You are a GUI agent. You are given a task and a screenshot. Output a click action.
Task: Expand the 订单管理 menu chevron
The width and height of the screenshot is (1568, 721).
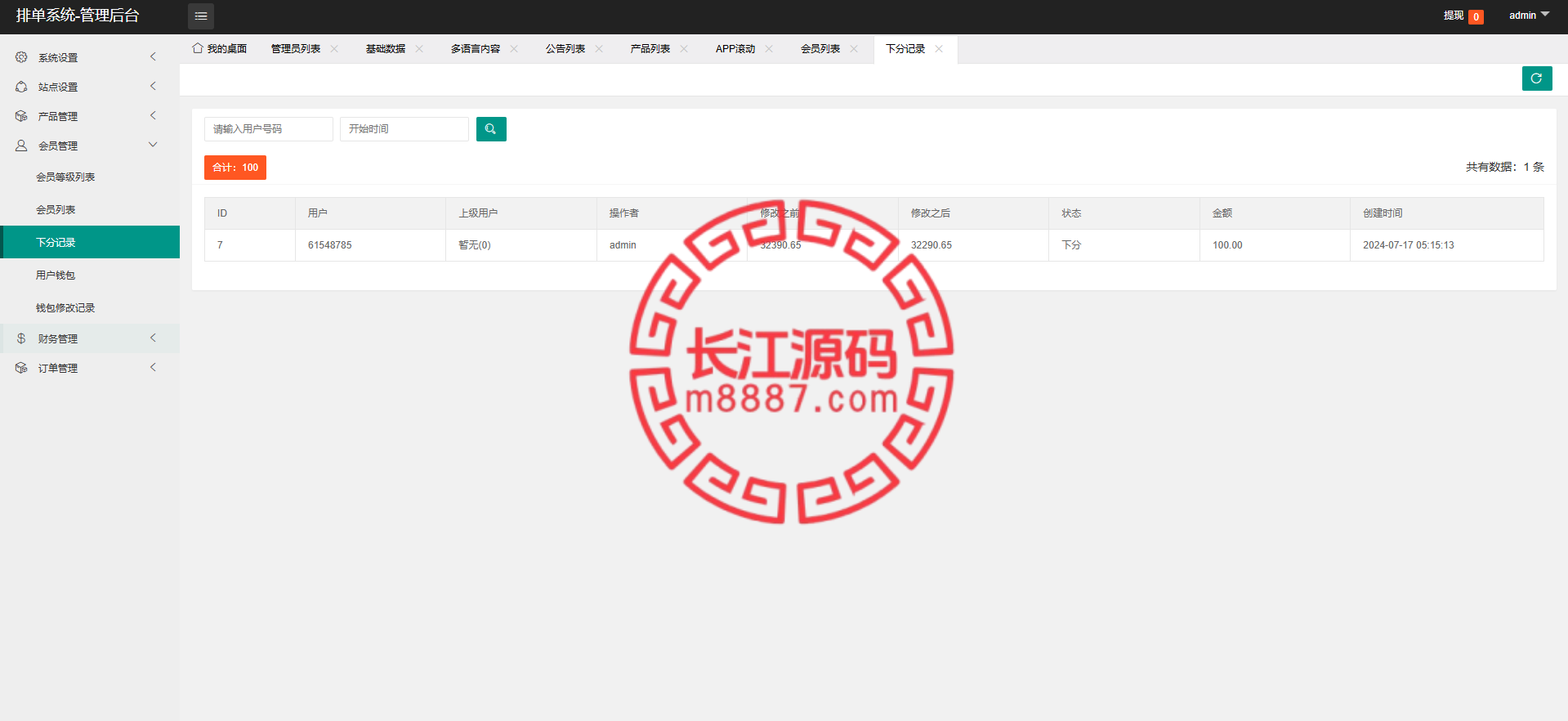pyautogui.click(x=153, y=367)
